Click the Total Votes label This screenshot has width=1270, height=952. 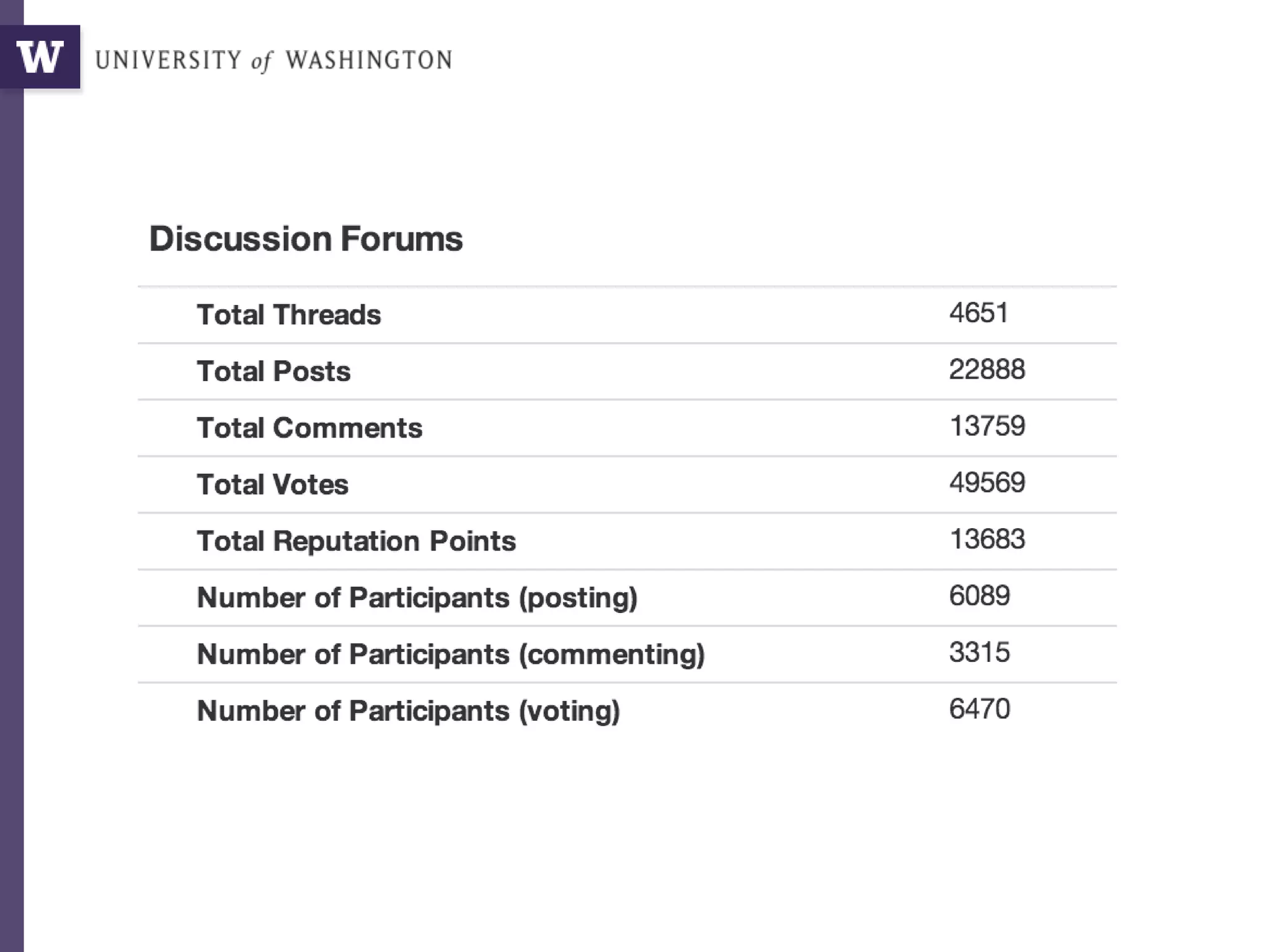[272, 484]
